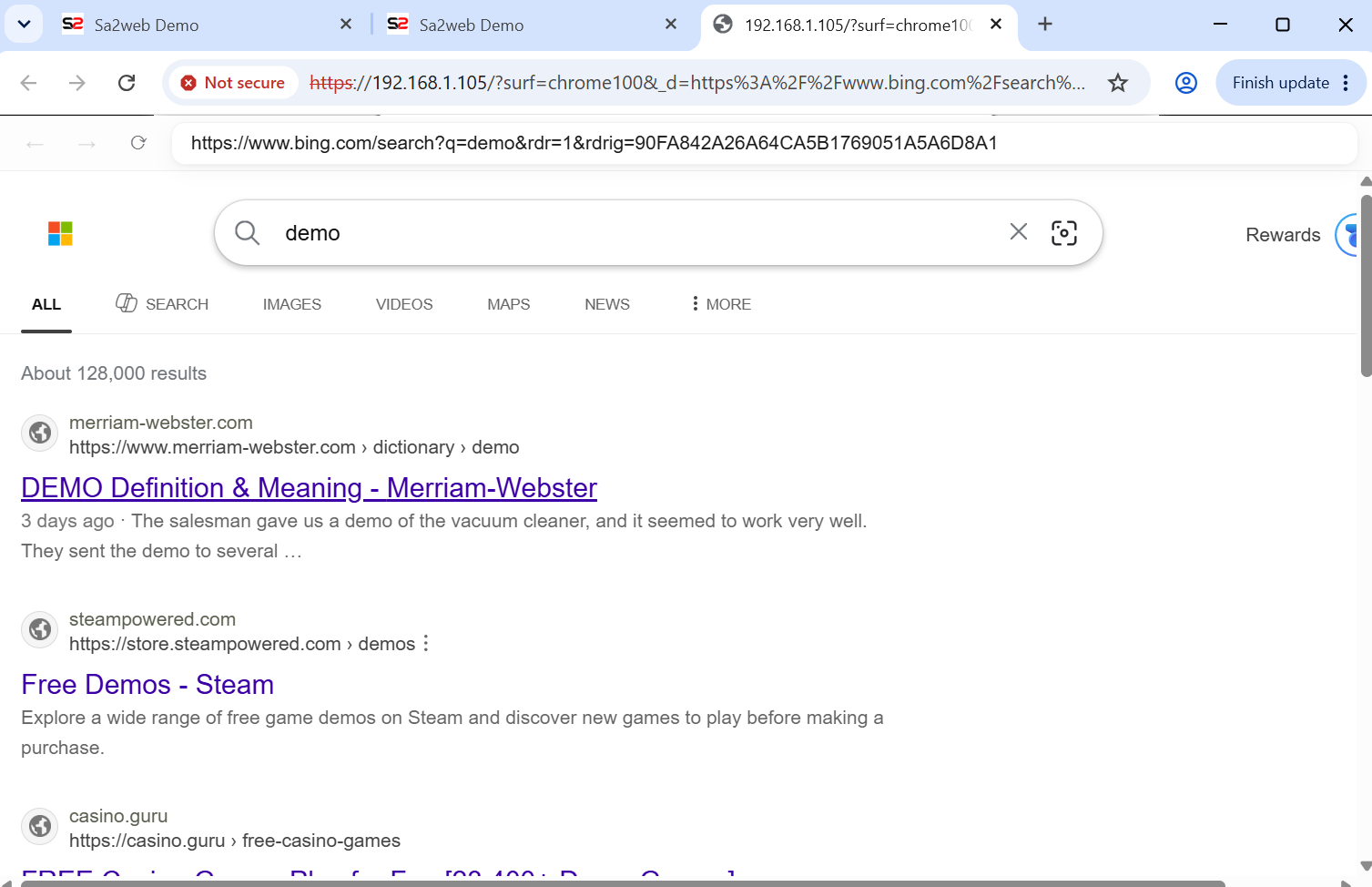Switch to the MAPS tab
1372x887 pixels.
click(x=509, y=304)
